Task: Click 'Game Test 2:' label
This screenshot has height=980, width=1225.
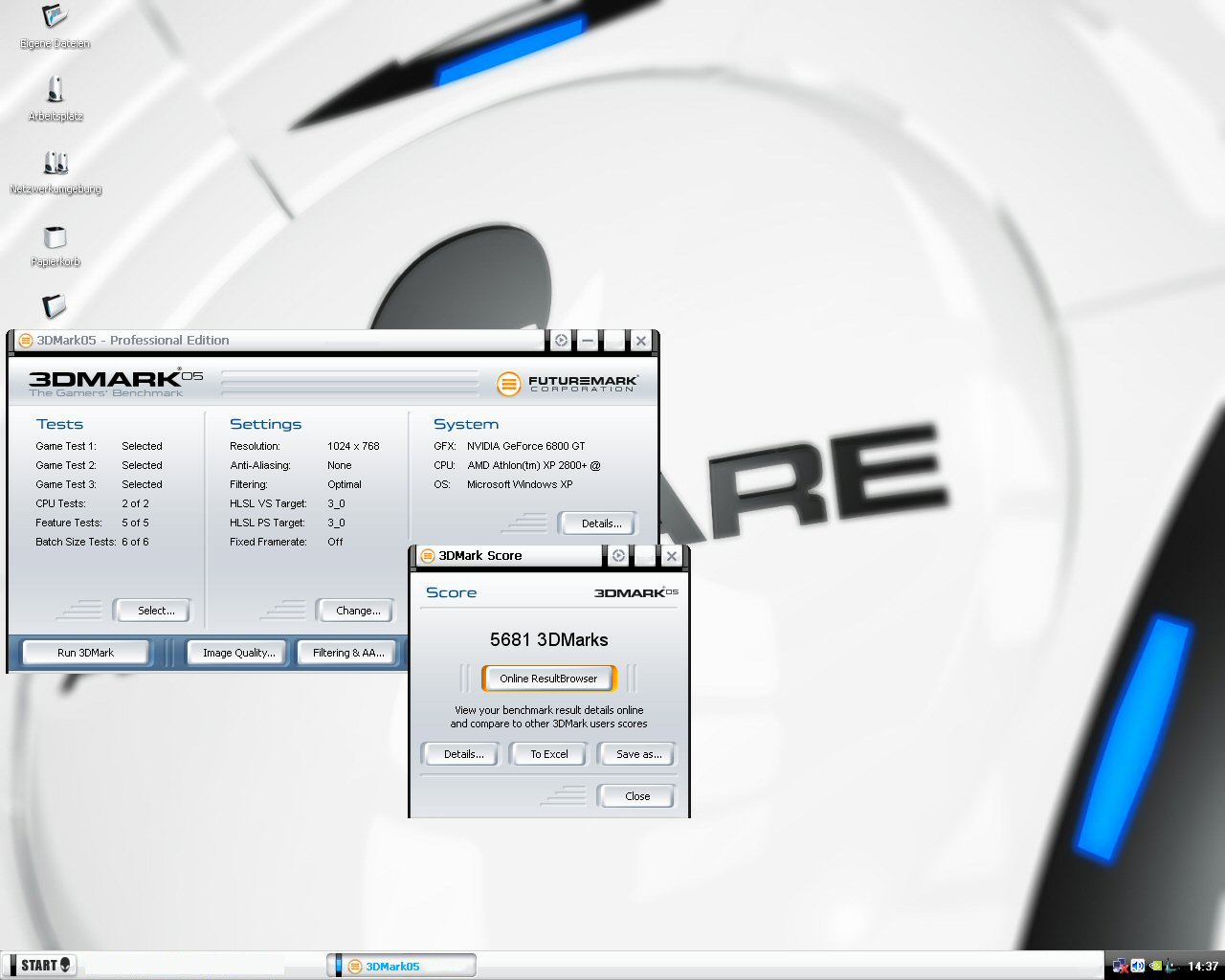Action: pos(66,465)
